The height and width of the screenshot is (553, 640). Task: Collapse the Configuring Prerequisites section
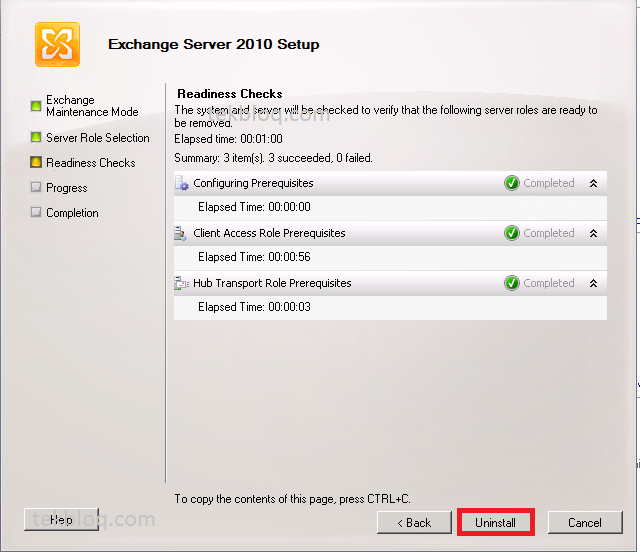(593, 183)
